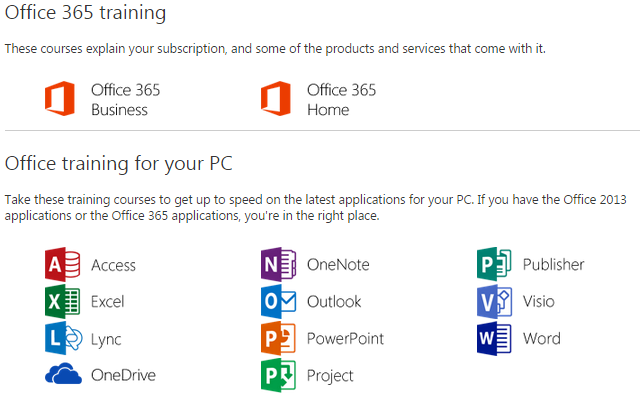The height and width of the screenshot is (399, 640).
Task: Select the dark blue Word icon
Action: click(494, 338)
